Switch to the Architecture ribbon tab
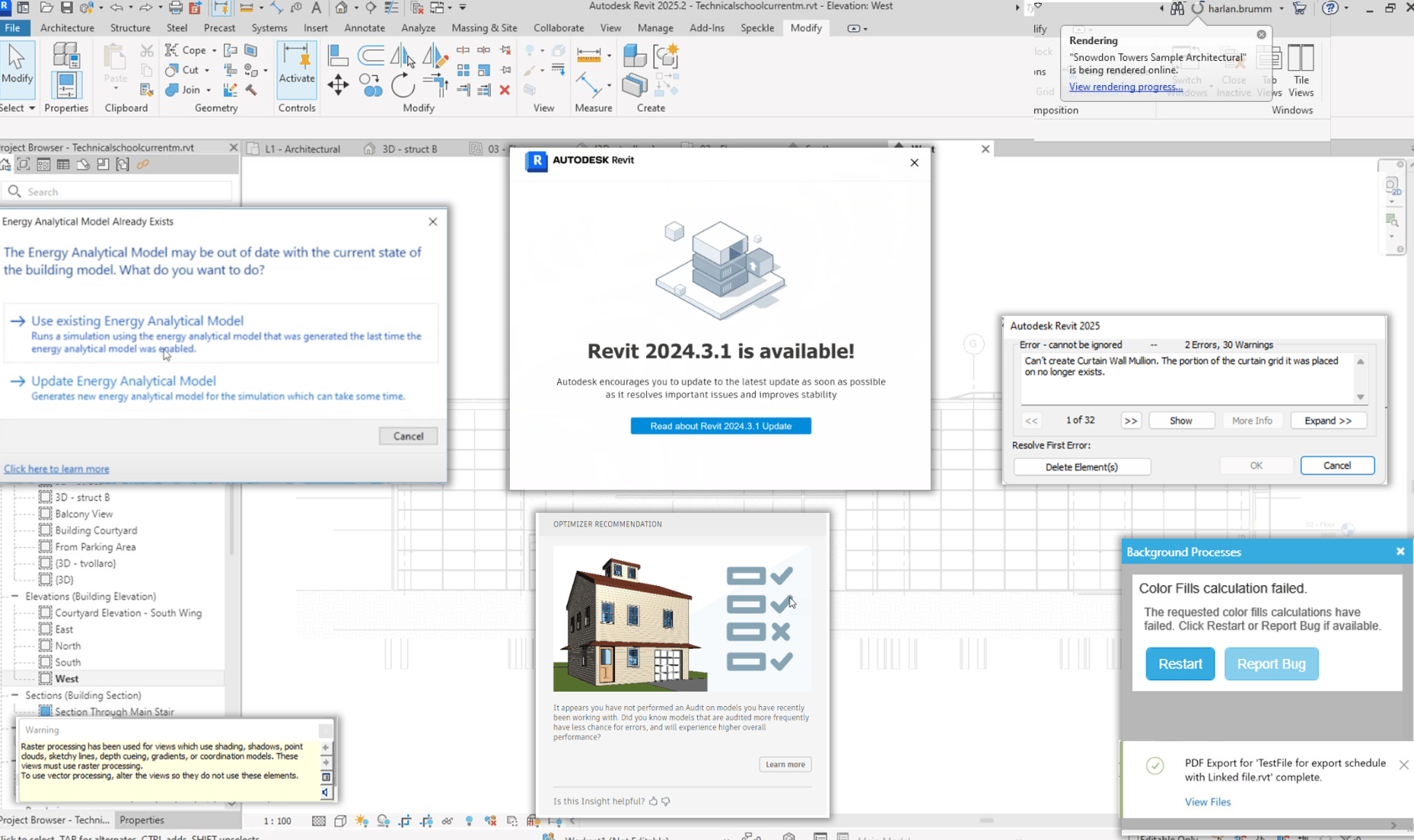 click(x=67, y=28)
